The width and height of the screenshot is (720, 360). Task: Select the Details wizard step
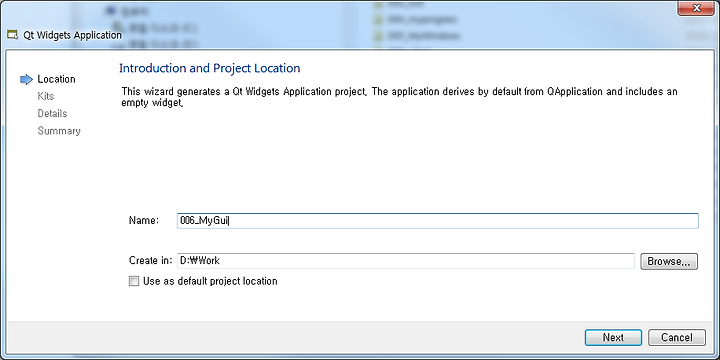(52, 113)
